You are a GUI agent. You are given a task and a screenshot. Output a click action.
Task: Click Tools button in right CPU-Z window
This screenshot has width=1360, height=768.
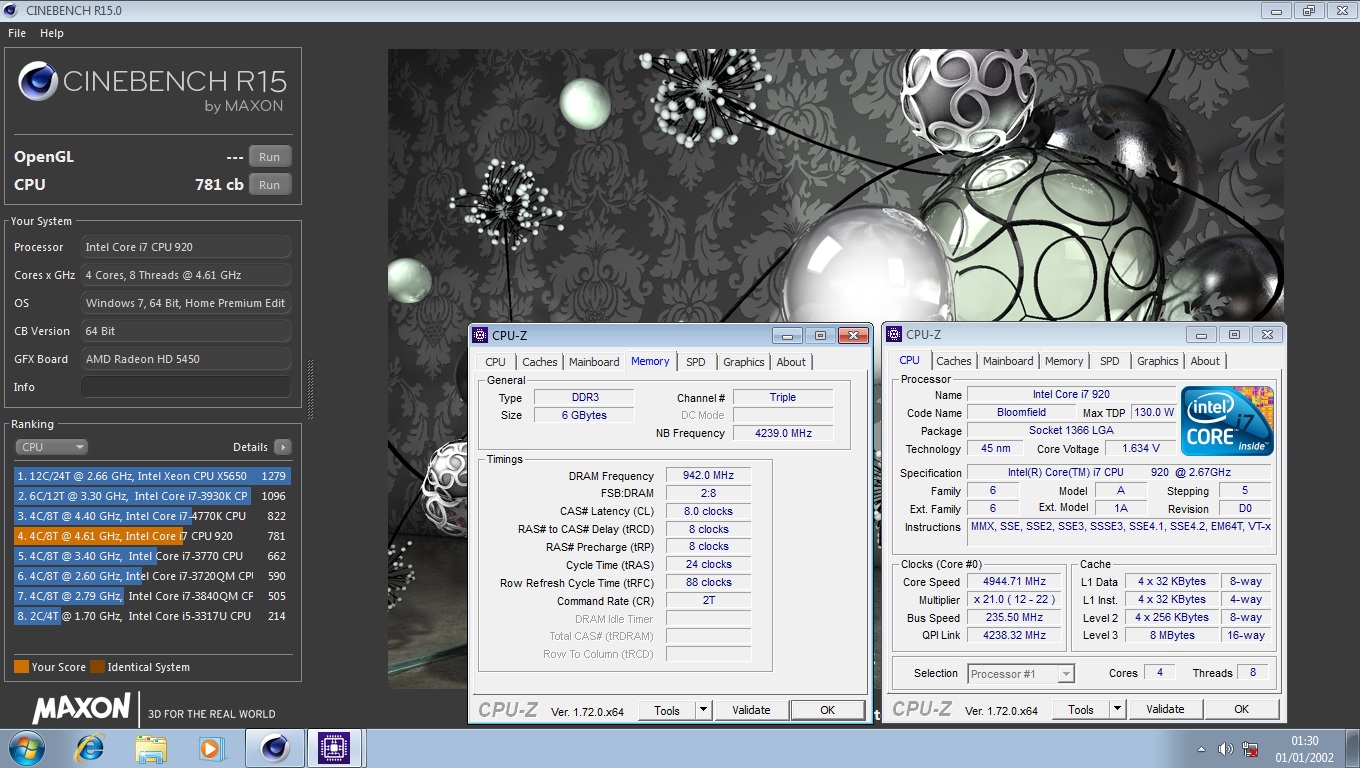tap(1081, 709)
